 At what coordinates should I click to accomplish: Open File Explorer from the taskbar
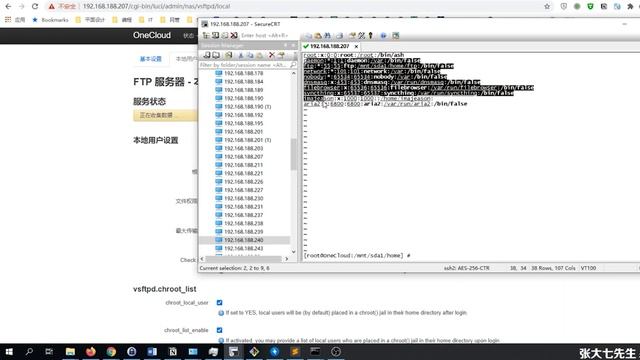pyautogui.click(x=70, y=351)
